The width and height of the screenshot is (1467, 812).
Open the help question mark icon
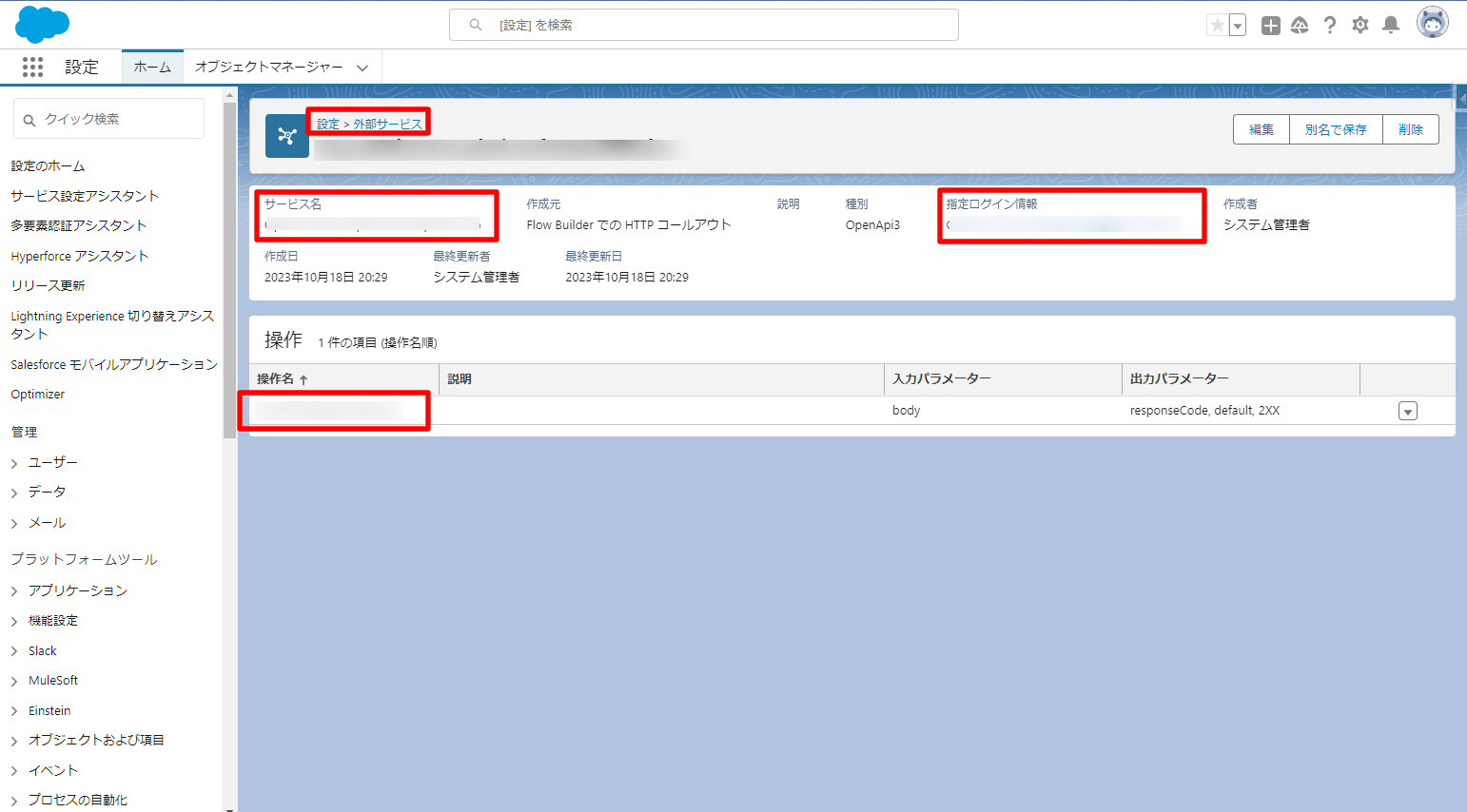pos(1330,25)
